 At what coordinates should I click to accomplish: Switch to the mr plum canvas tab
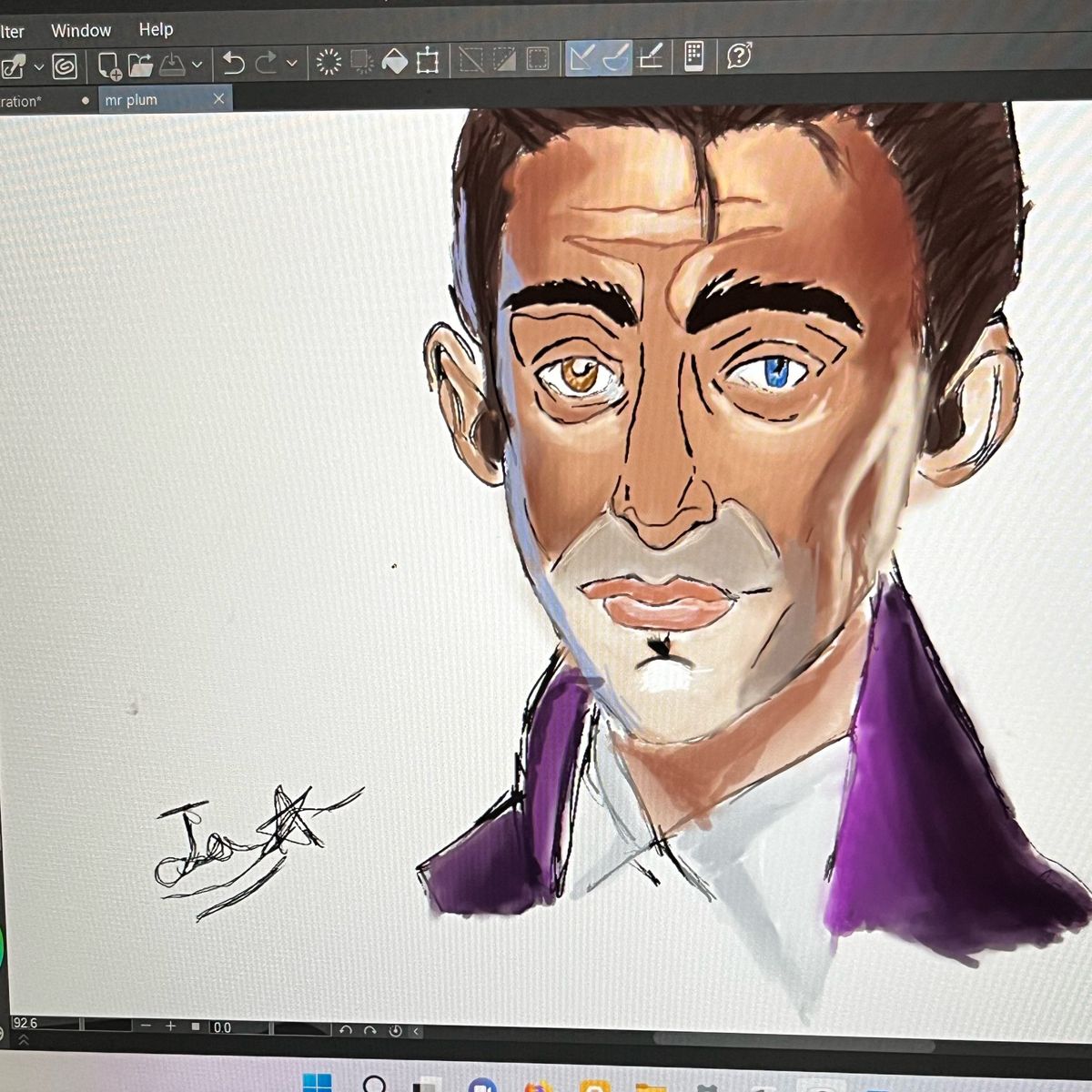(x=131, y=100)
